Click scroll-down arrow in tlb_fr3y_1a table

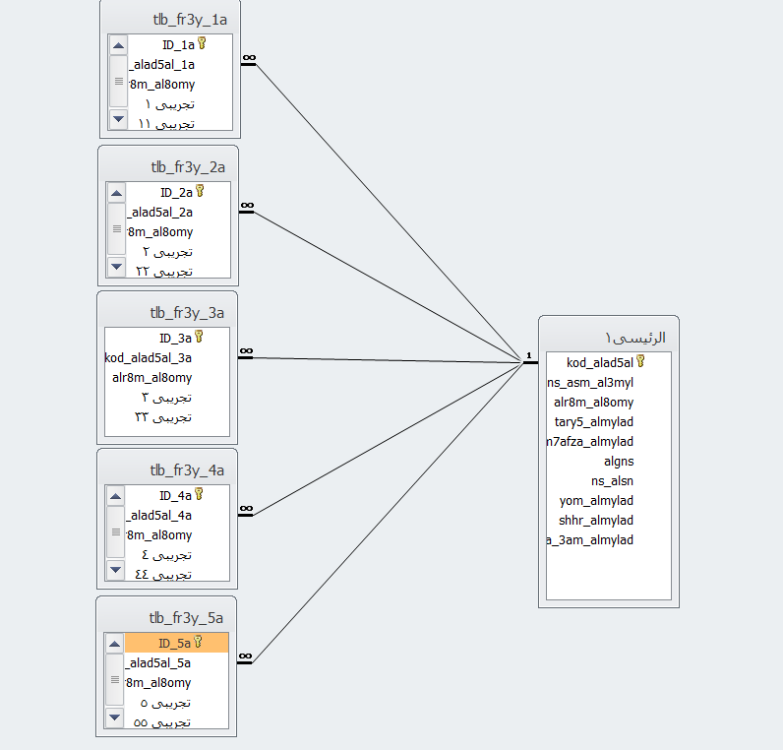click(118, 119)
